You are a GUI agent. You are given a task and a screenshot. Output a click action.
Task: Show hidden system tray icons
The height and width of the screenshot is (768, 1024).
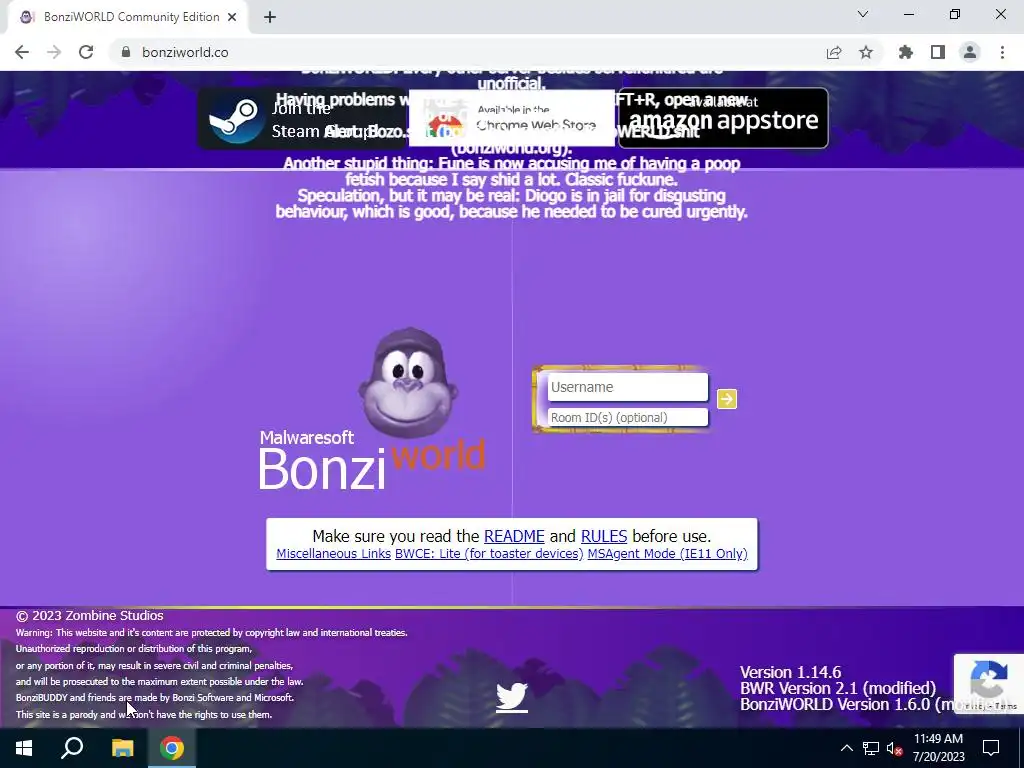[x=846, y=748]
